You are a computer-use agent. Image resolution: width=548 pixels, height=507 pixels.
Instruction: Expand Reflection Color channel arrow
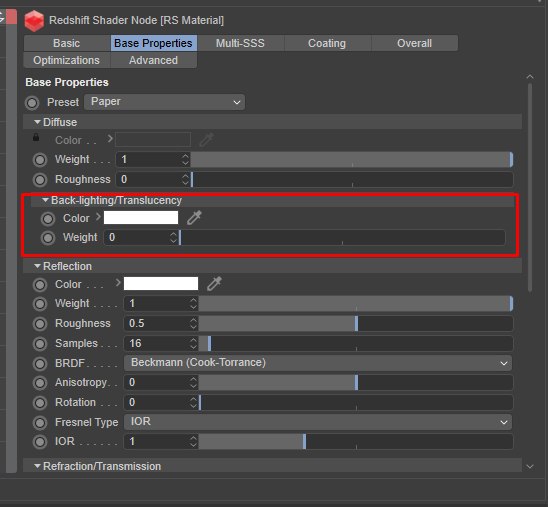pos(118,283)
